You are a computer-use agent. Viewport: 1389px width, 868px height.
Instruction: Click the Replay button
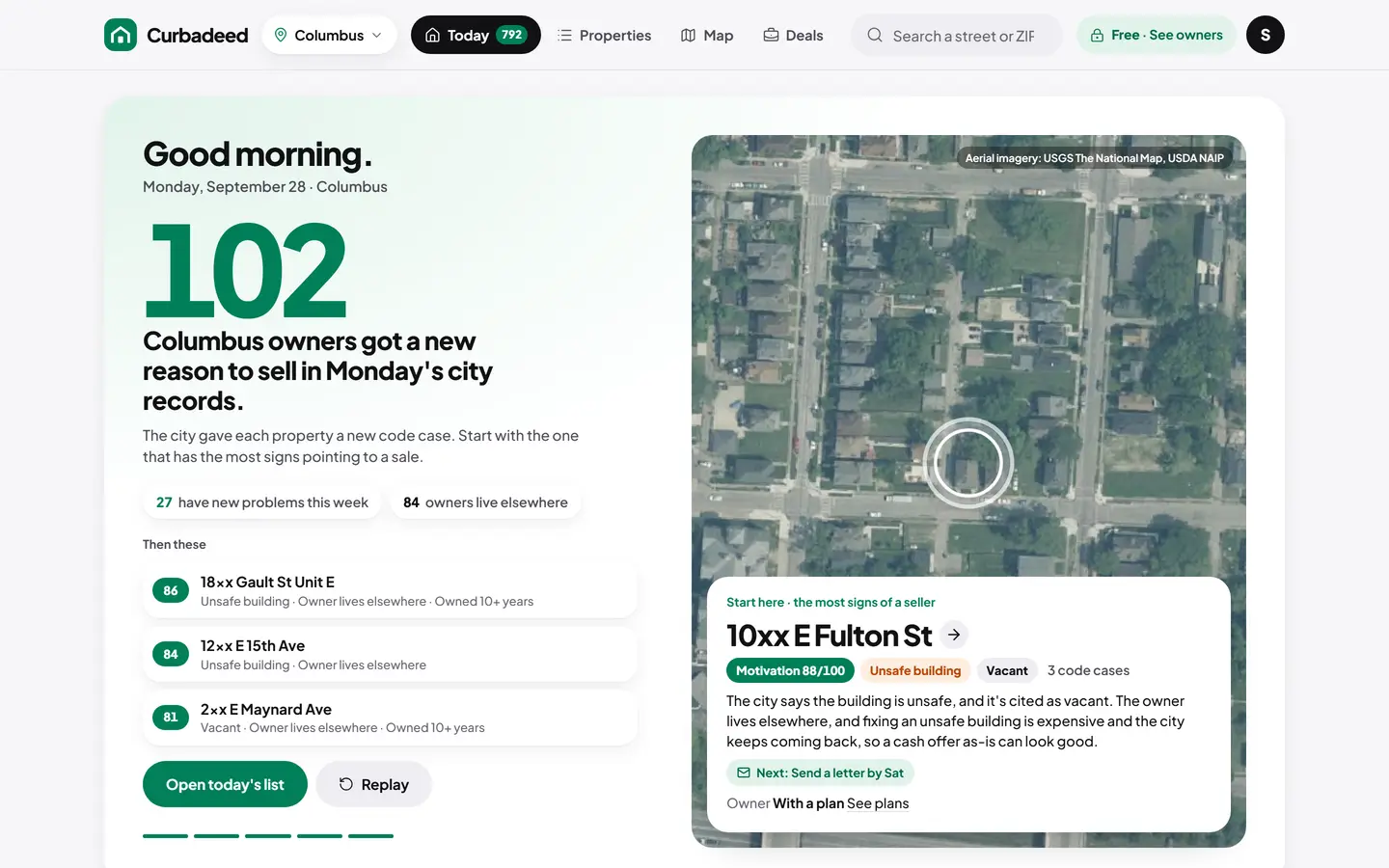pos(373,784)
